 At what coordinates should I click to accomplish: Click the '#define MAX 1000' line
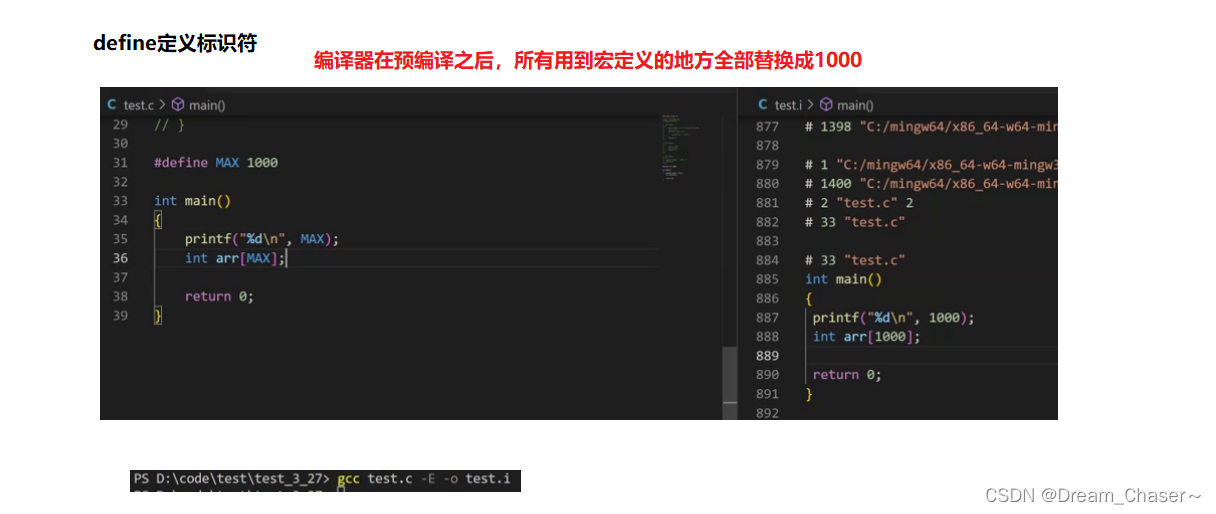click(216, 162)
